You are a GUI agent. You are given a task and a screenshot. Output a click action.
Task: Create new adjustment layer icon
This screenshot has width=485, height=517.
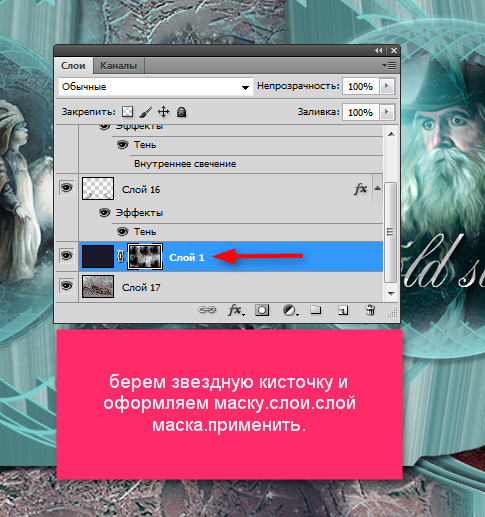[x=291, y=310]
